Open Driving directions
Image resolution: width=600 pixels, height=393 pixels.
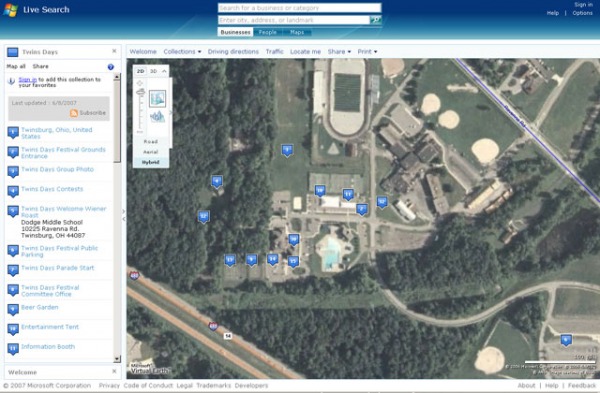(x=233, y=52)
